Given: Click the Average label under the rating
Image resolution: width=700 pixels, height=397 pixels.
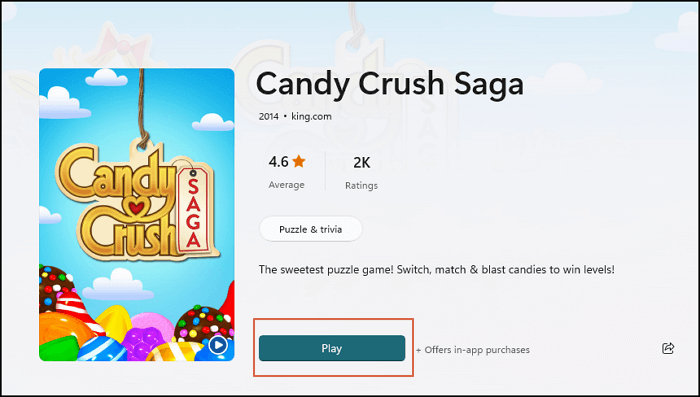Looking at the screenshot, I should click(287, 185).
